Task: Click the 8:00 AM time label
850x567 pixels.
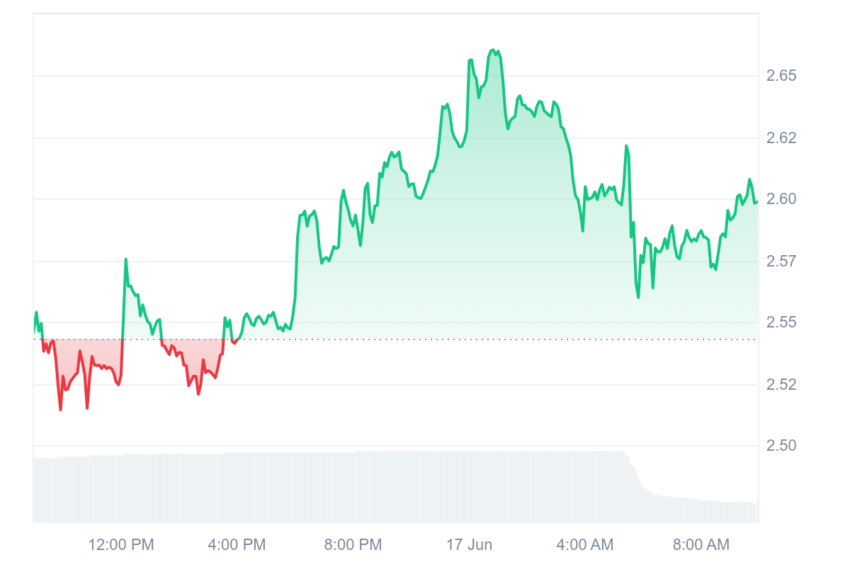Action: (701, 544)
